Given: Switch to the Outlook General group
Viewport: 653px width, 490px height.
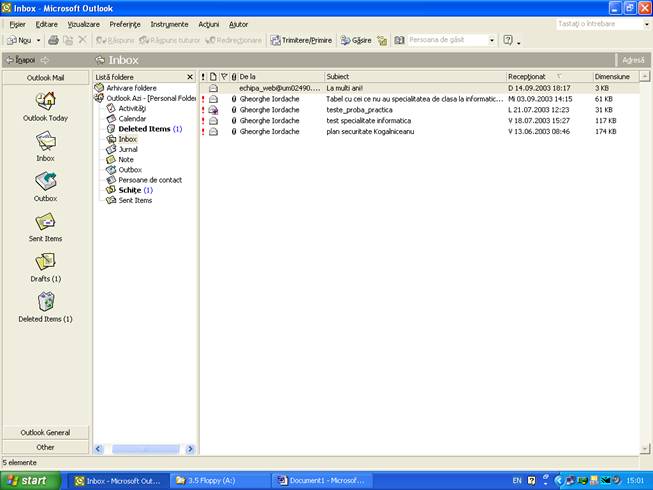Looking at the screenshot, I should coord(45,433).
